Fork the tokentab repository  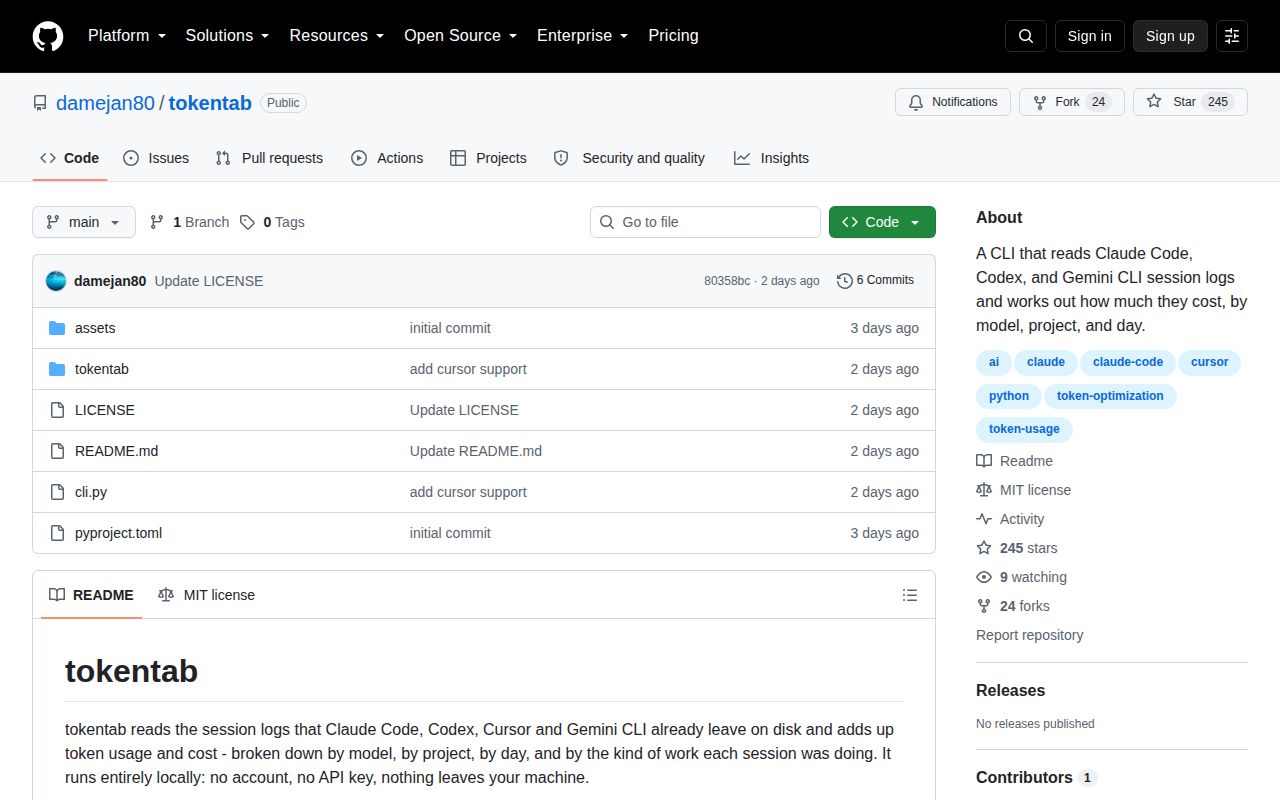tap(1072, 102)
